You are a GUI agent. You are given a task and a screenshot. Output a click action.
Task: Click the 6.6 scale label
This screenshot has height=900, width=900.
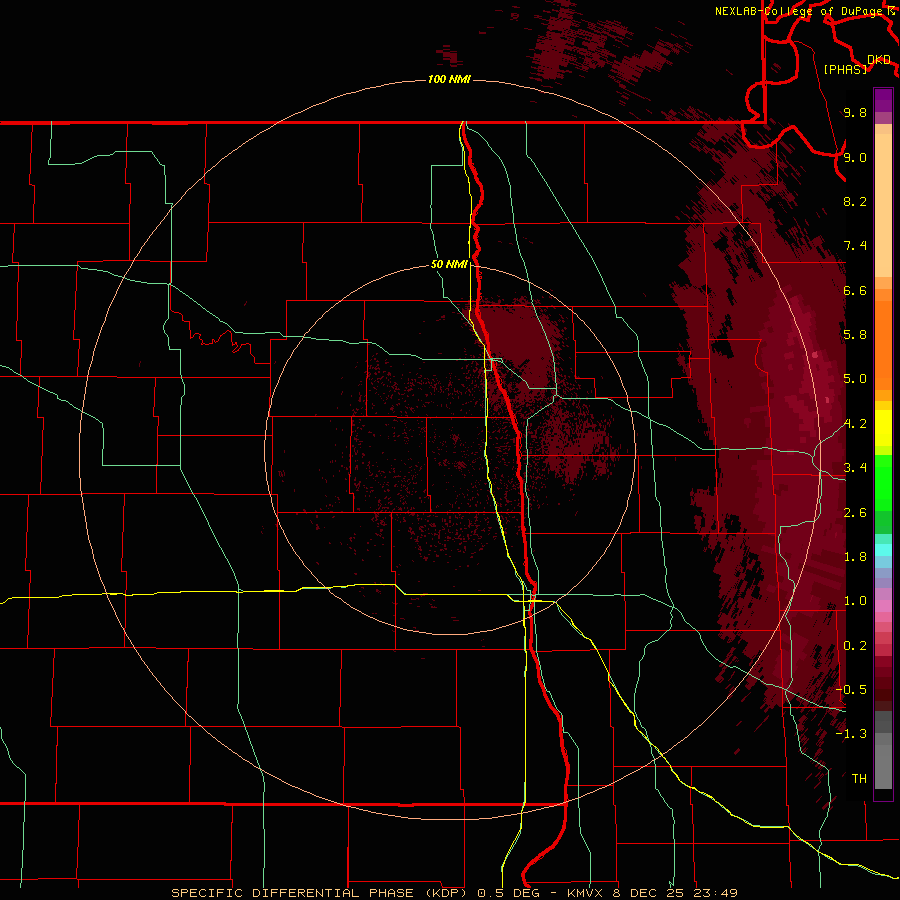(855, 290)
